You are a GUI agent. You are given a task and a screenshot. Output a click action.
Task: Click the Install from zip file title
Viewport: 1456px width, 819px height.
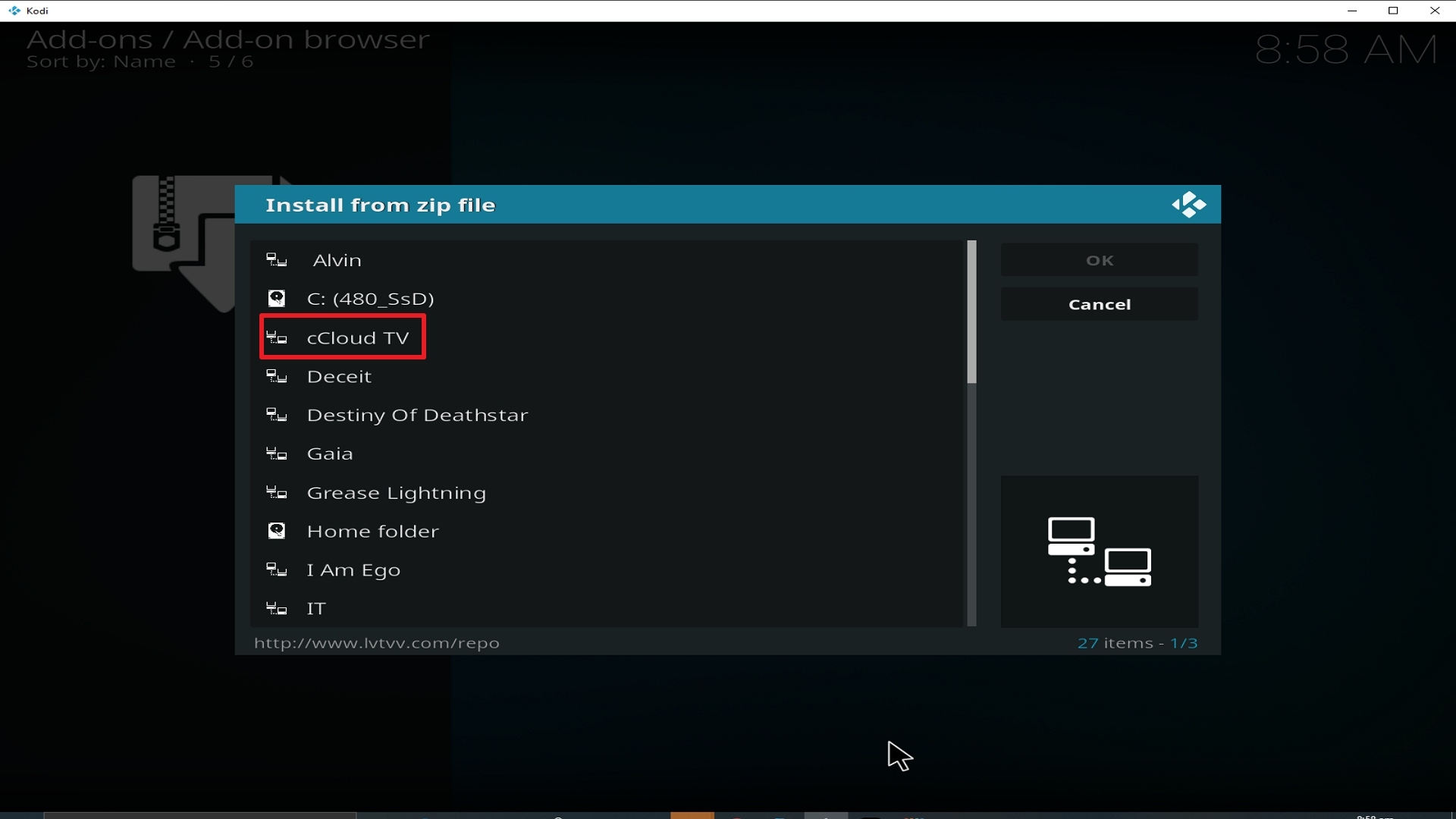click(381, 206)
